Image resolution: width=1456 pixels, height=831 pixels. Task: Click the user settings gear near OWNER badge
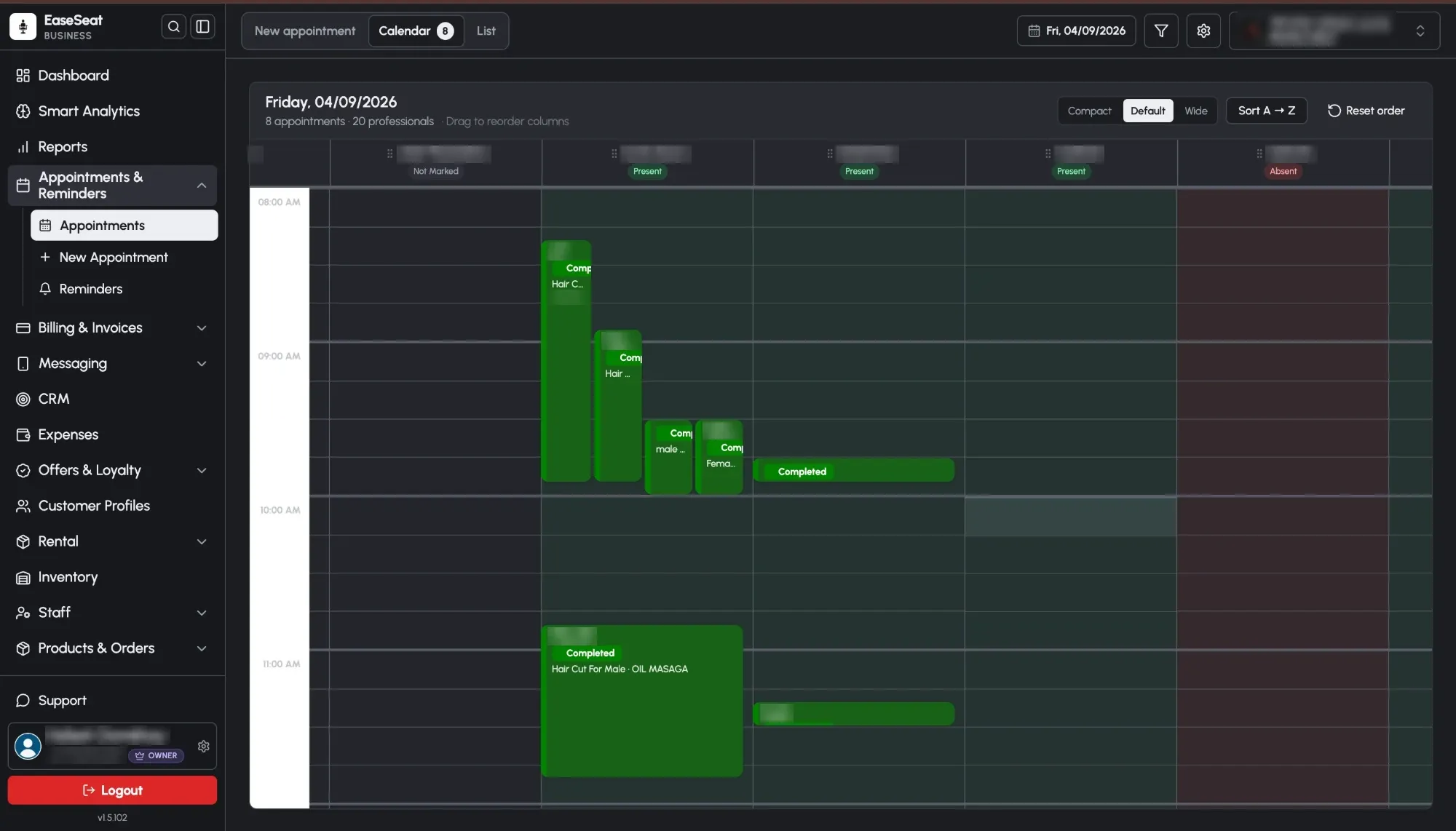tap(204, 747)
